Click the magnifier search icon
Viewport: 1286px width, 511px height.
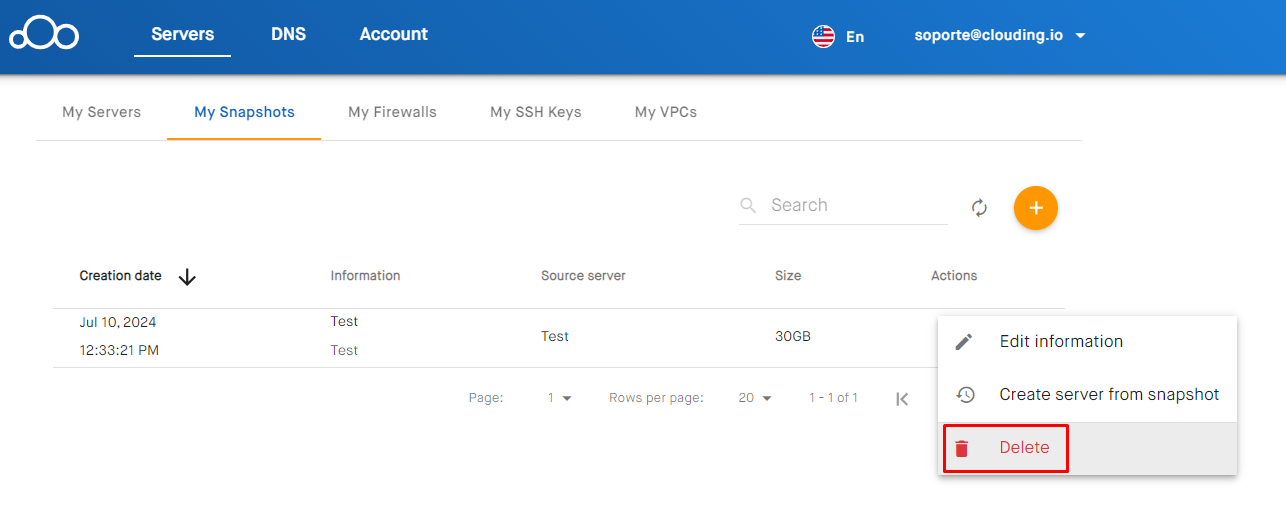click(x=748, y=205)
